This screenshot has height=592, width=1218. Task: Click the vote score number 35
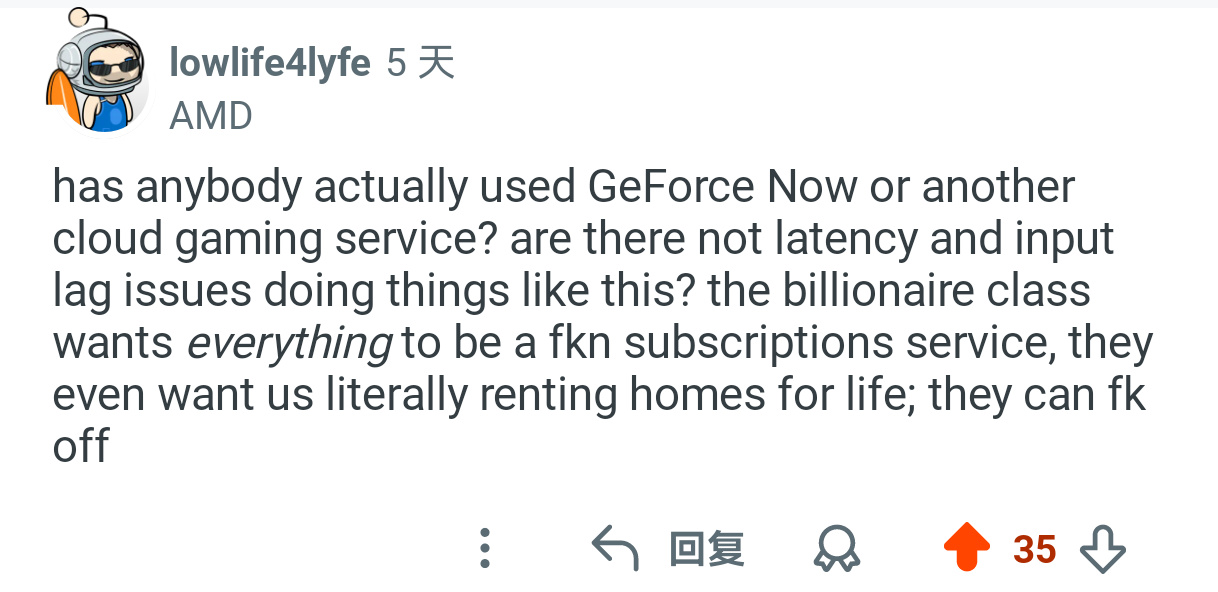pyautogui.click(x=1034, y=549)
